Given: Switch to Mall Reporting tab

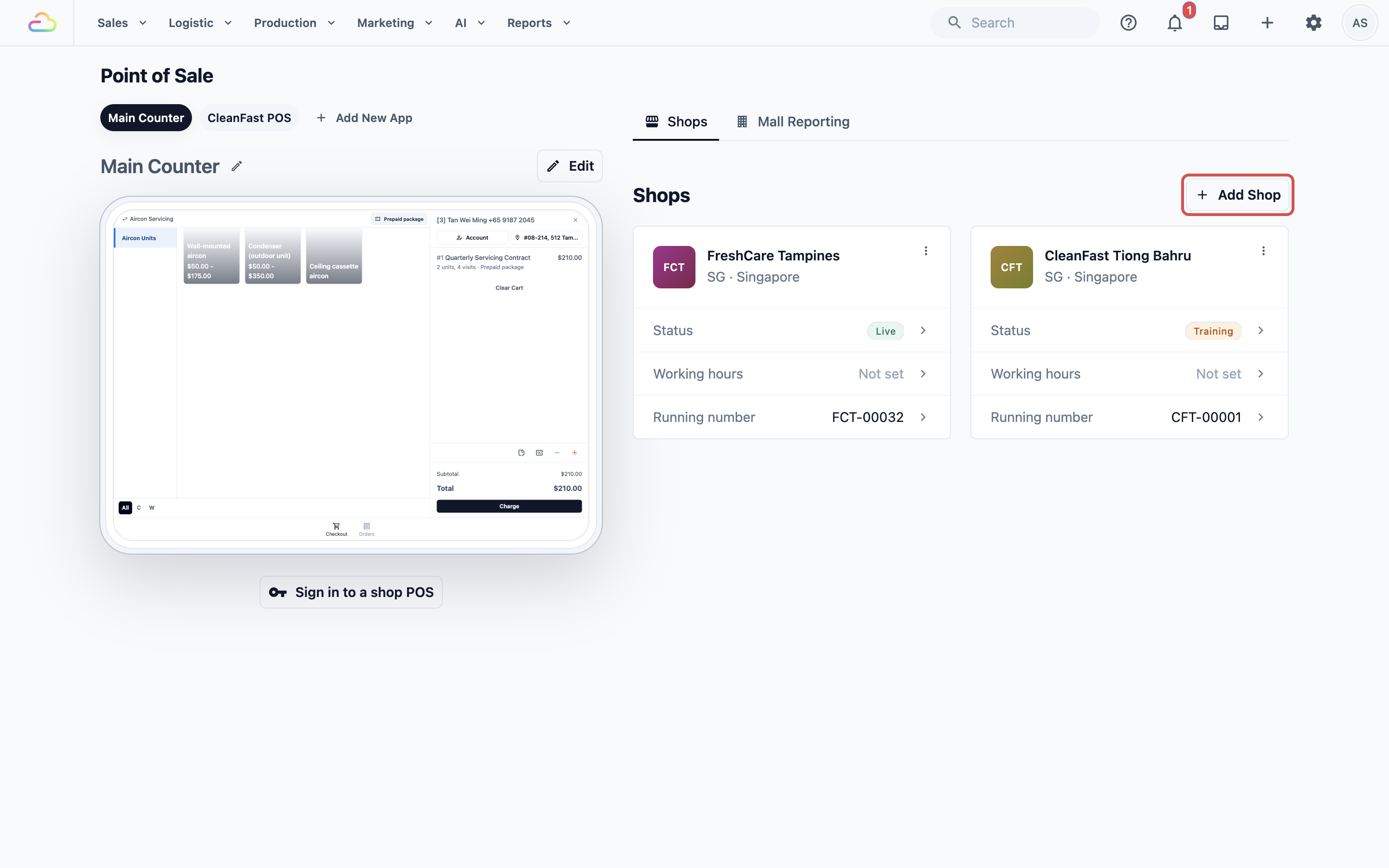Looking at the screenshot, I should pos(793,122).
